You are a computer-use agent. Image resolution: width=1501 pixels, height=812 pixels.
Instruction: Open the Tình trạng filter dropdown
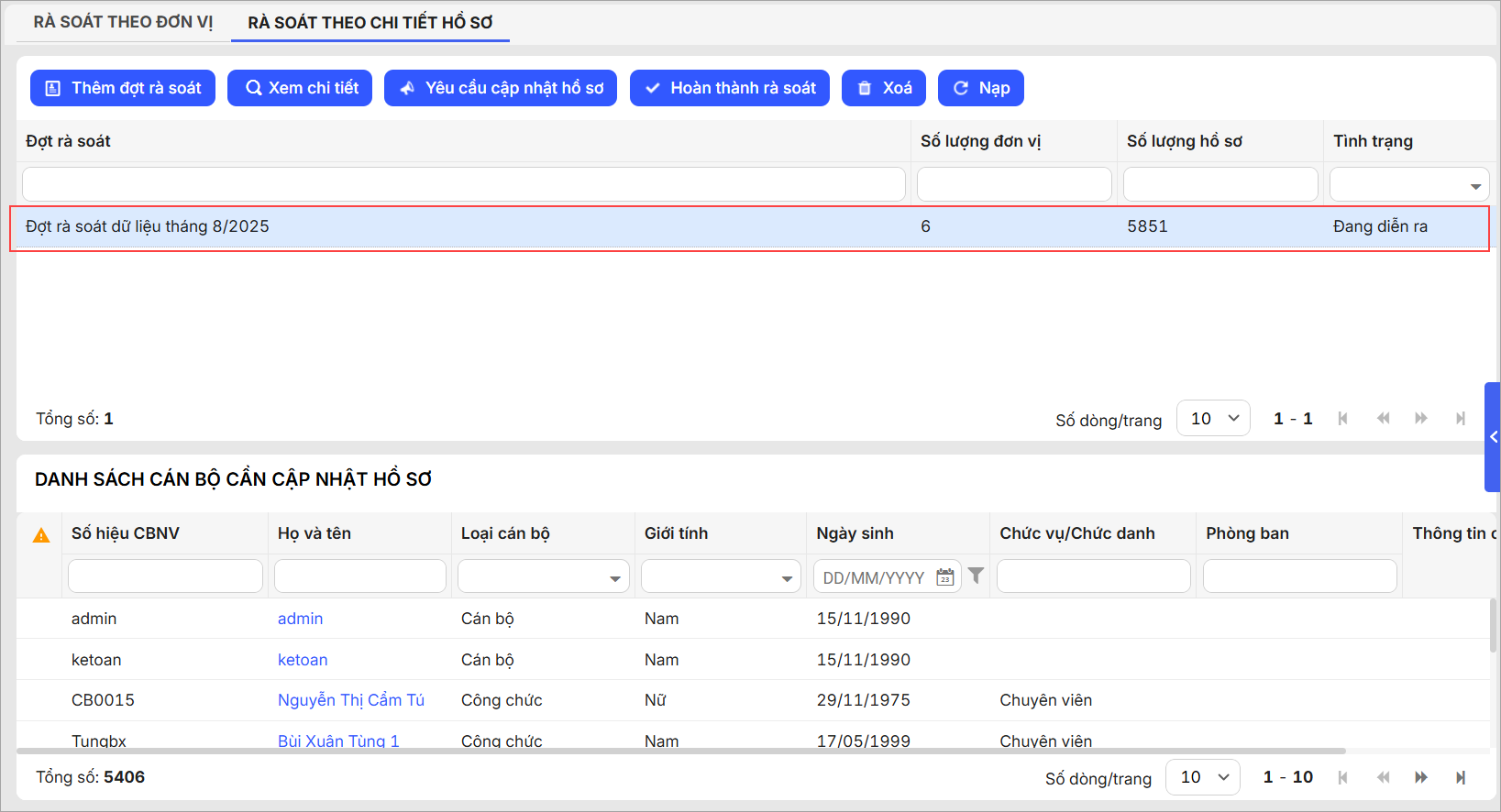1409,184
